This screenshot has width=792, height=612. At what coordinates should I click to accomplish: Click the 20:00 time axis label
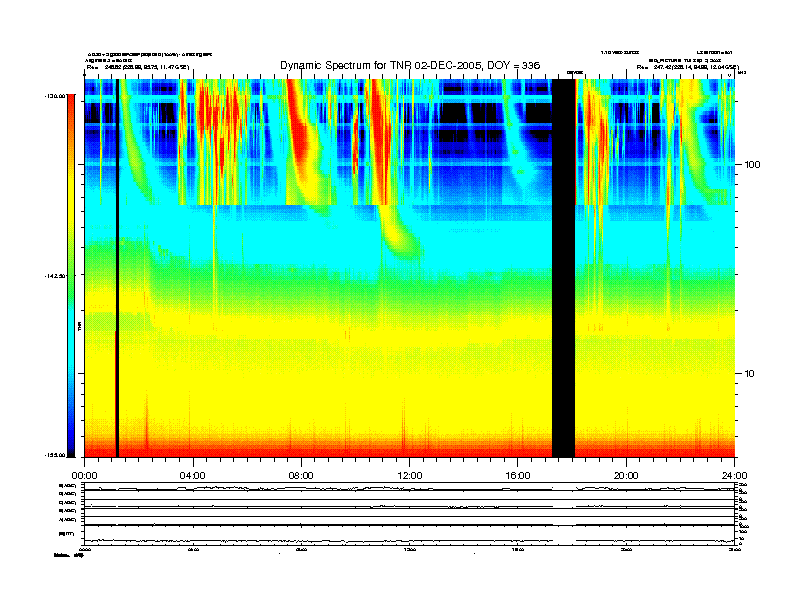[626, 476]
